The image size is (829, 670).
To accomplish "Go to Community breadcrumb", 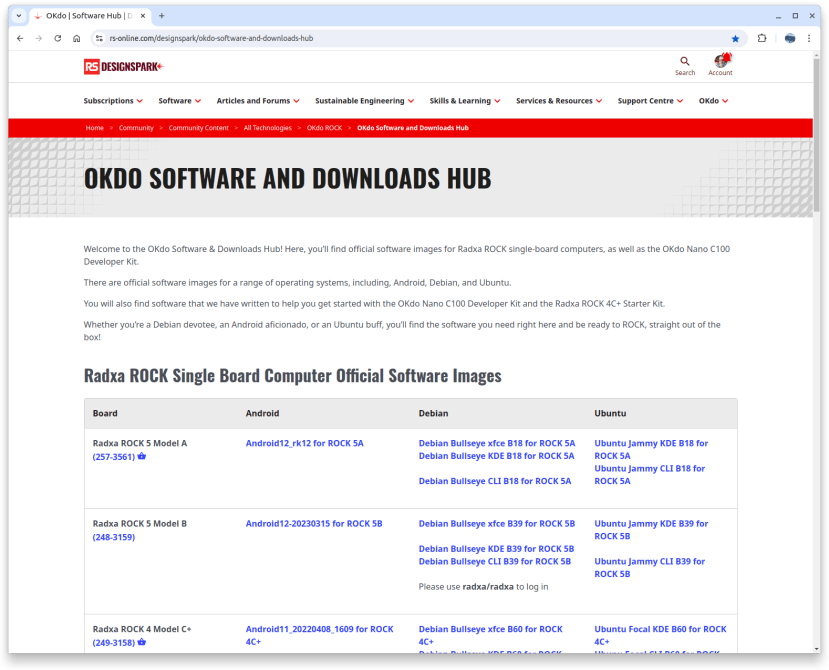I will click(x=136, y=128).
